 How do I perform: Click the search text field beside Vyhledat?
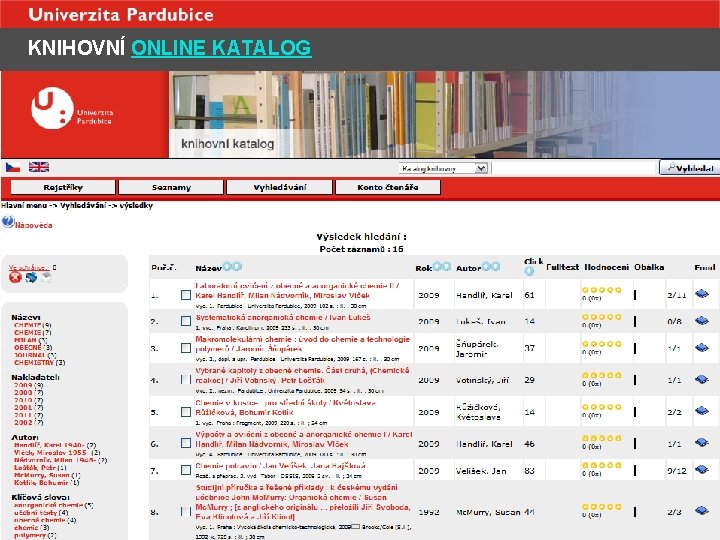pos(575,168)
